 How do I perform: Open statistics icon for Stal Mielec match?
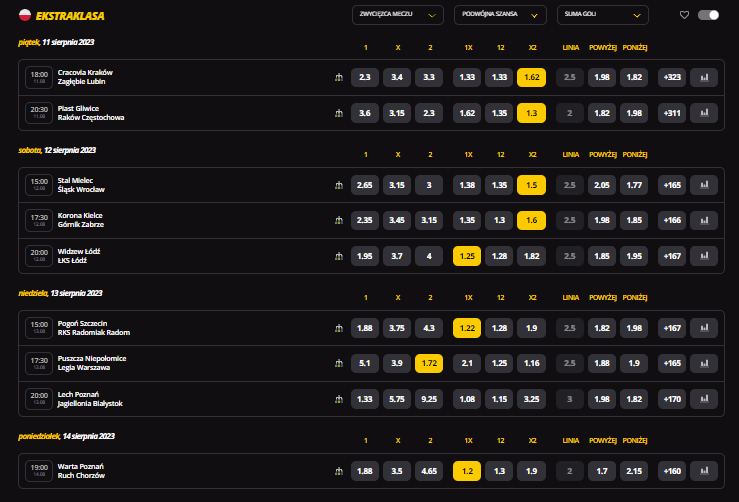click(704, 185)
